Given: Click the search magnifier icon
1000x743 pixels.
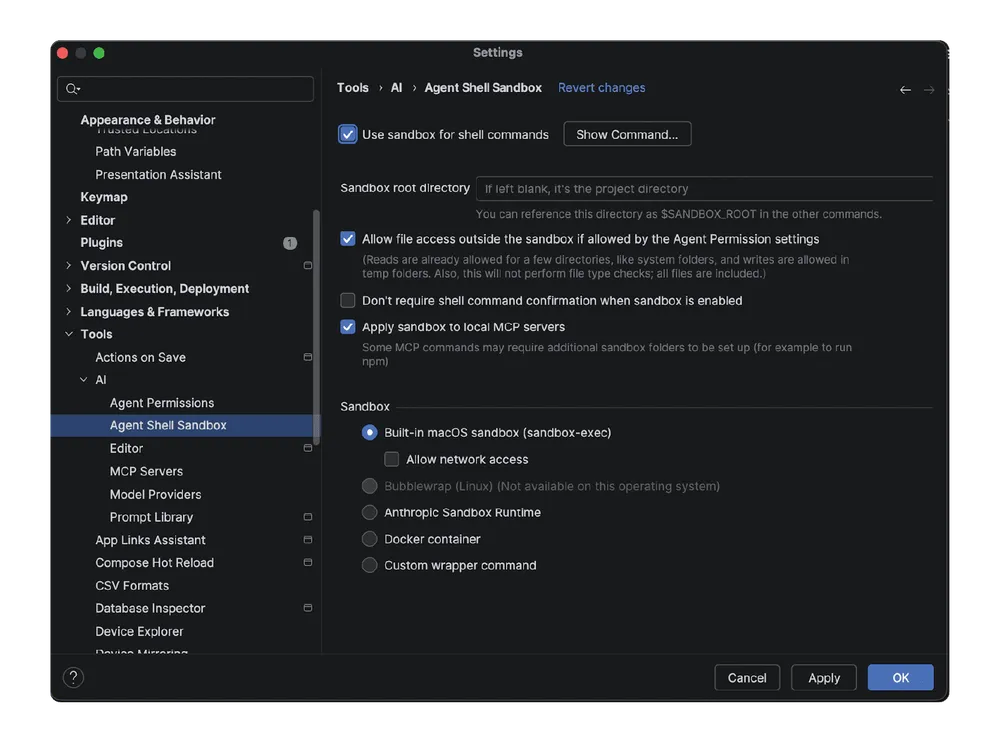Looking at the screenshot, I should [x=72, y=89].
